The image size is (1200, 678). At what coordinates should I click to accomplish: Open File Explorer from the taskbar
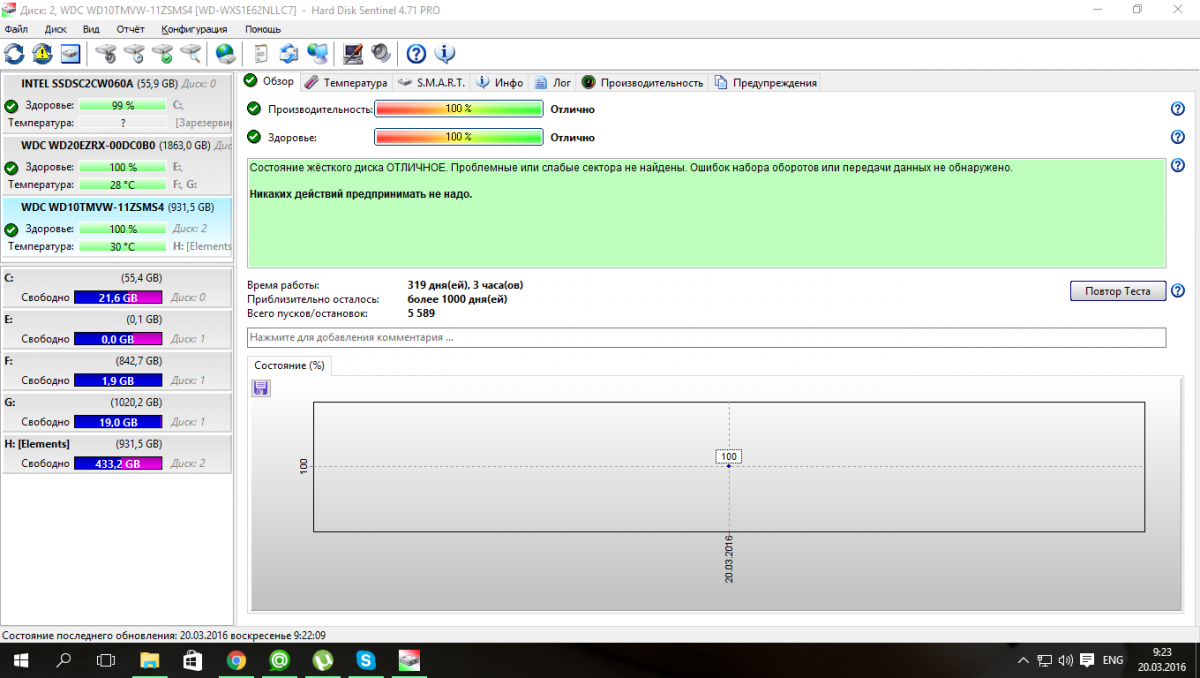[149, 660]
